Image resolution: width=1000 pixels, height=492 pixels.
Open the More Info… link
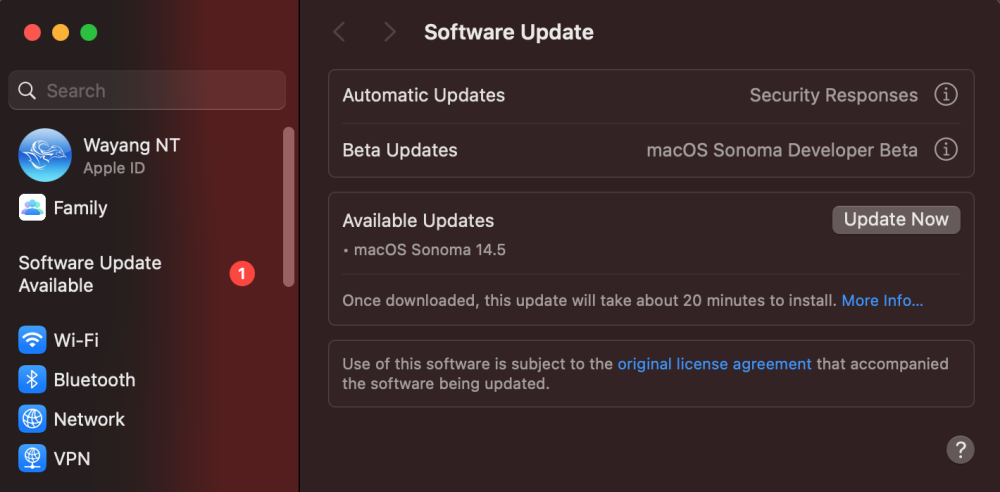(882, 301)
